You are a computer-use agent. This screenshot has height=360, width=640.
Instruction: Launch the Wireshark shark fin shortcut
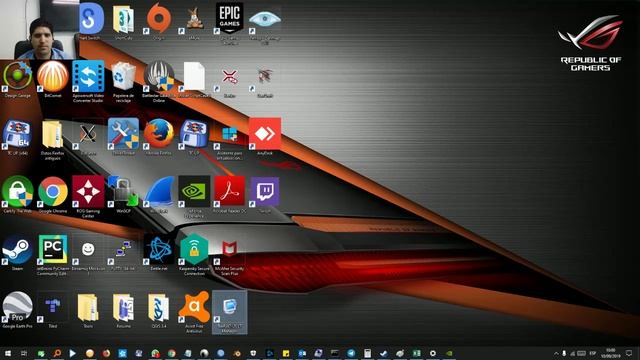tap(159, 192)
